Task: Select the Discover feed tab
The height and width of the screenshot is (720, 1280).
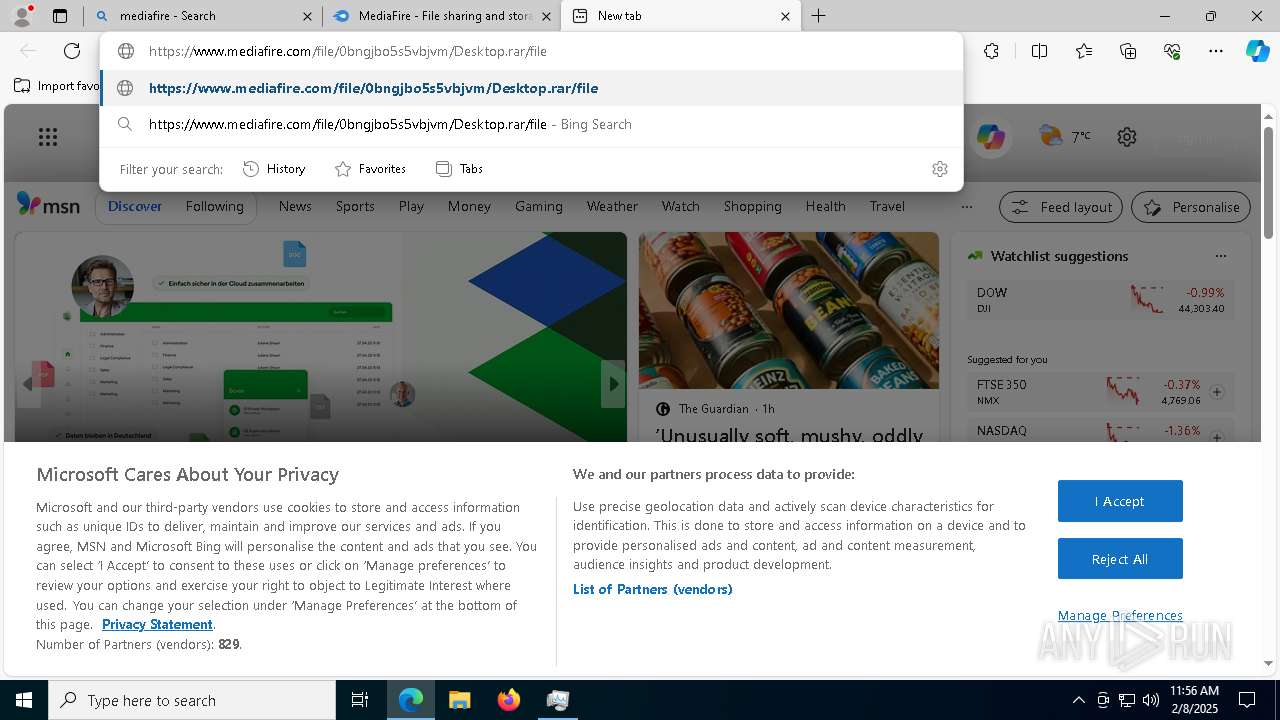Action: 135,206
